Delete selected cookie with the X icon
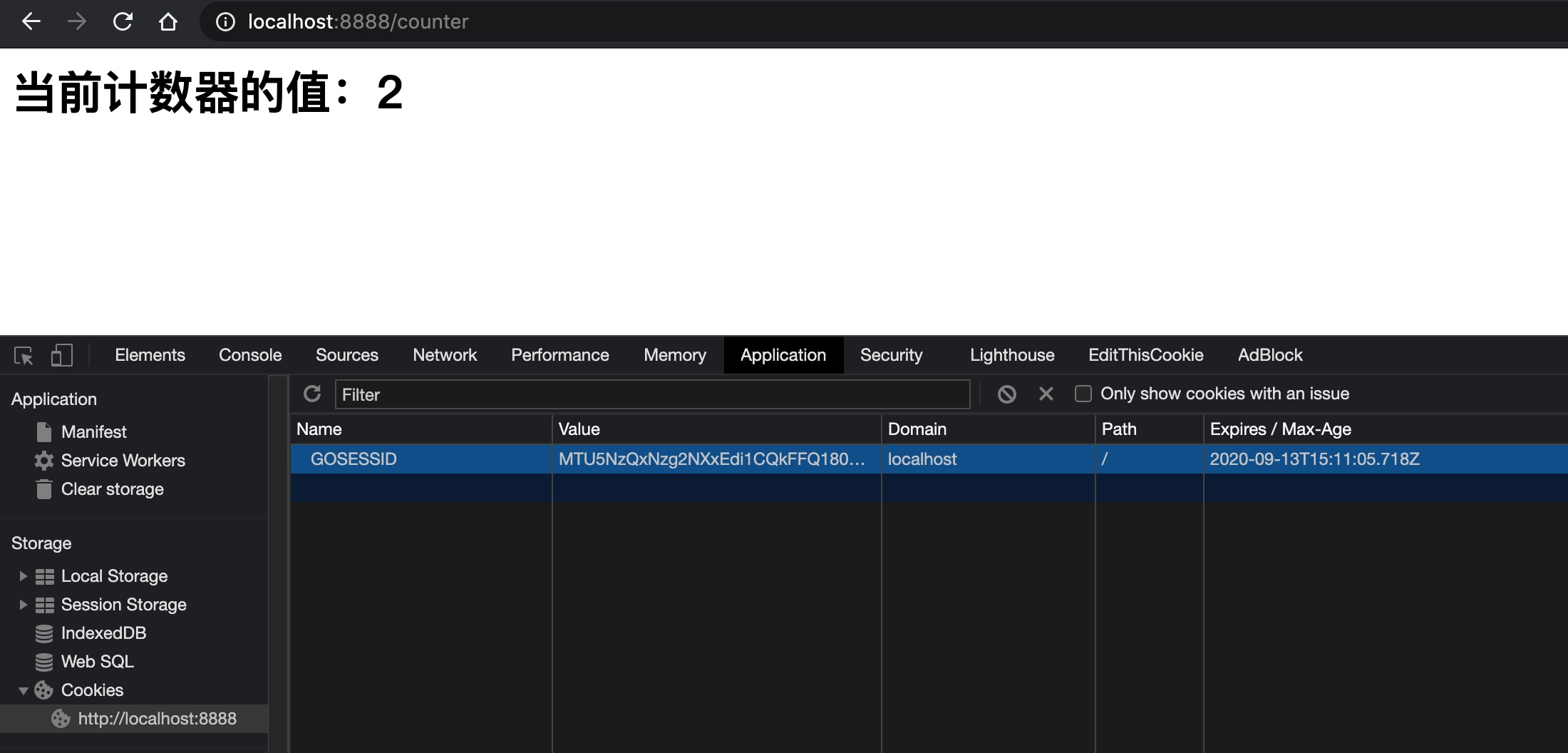 (x=1046, y=394)
